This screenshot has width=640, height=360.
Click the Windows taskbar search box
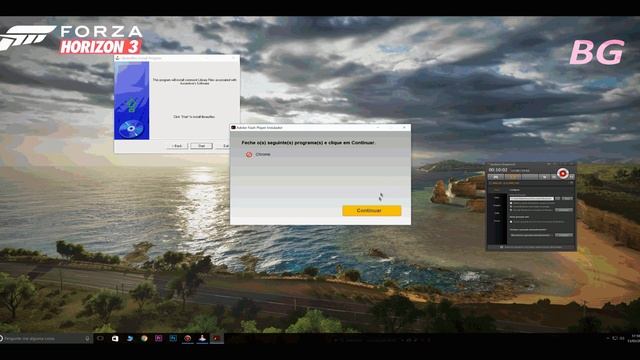[46, 338]
